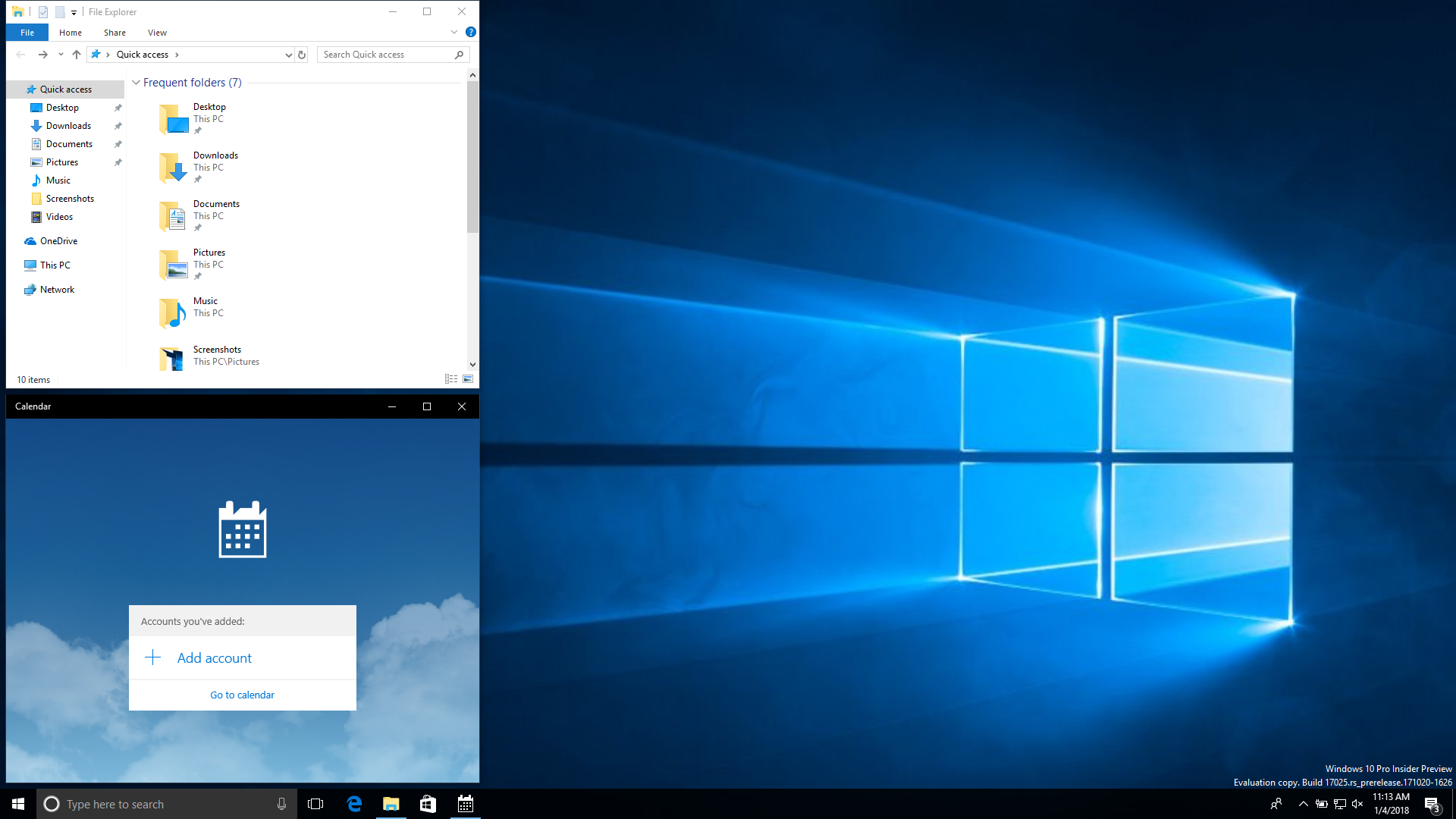The height and width of the screenshot is (819, 1456).
Task: Open the Microsoft Store taskbar icon
Action: (x=428, y=804)
